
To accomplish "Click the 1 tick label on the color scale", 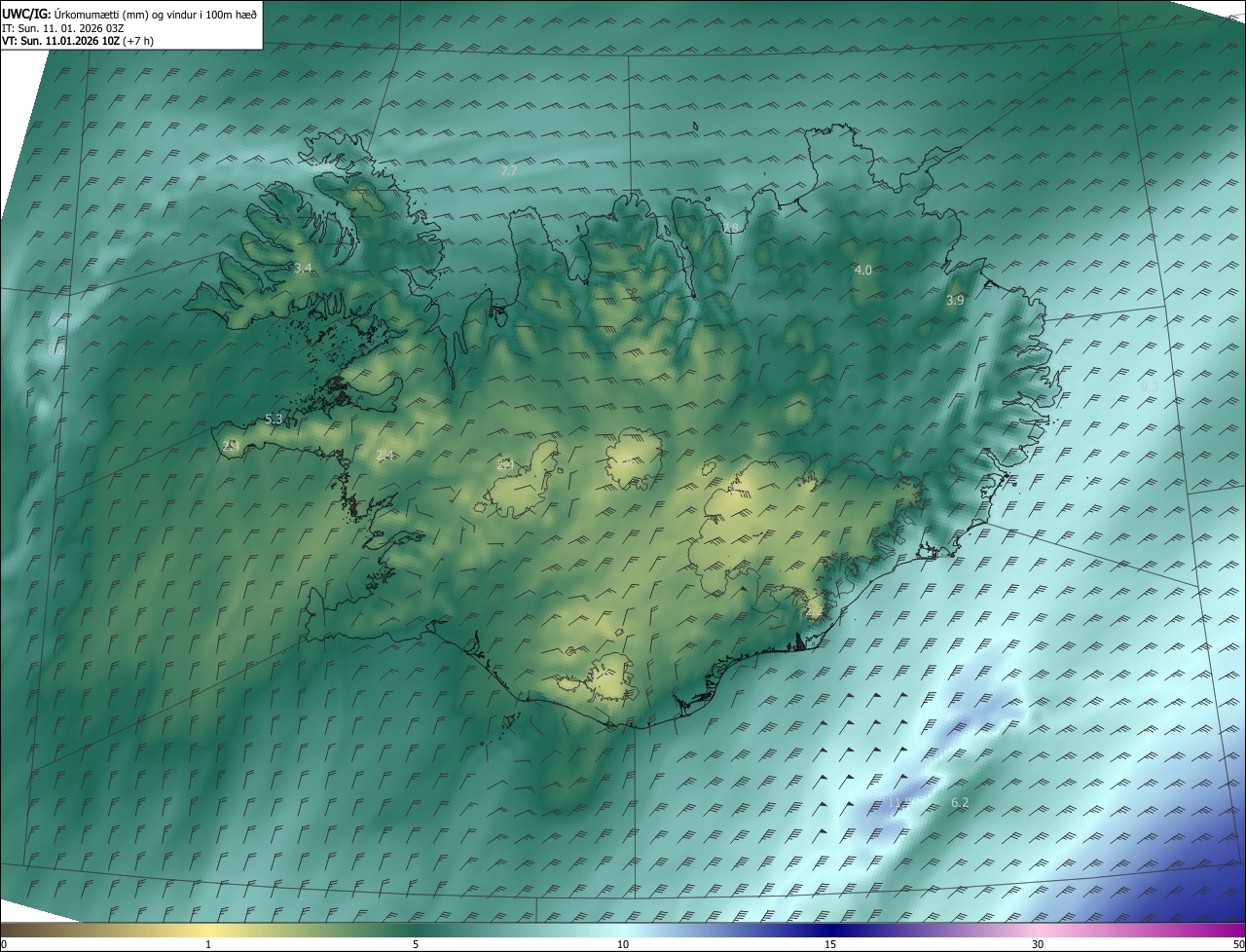I will (208, 945).
